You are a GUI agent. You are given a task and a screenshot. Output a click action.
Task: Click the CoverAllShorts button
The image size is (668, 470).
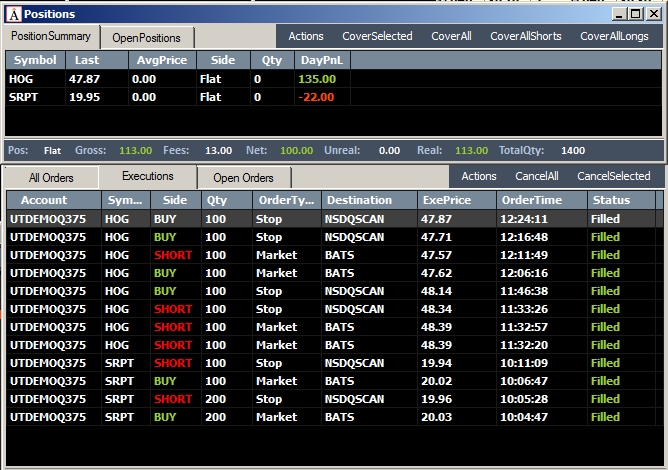[526, 36]
